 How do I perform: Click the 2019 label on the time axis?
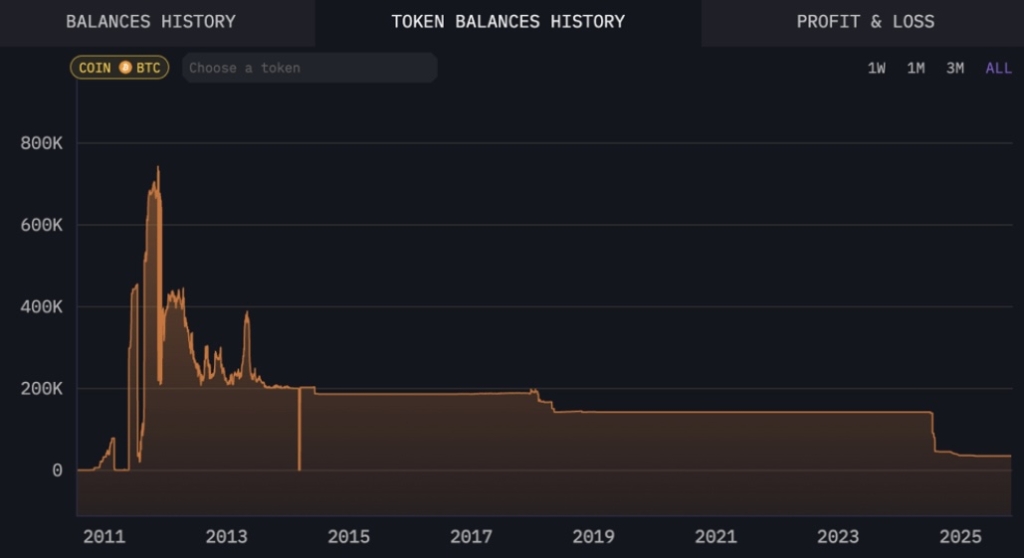593,537
